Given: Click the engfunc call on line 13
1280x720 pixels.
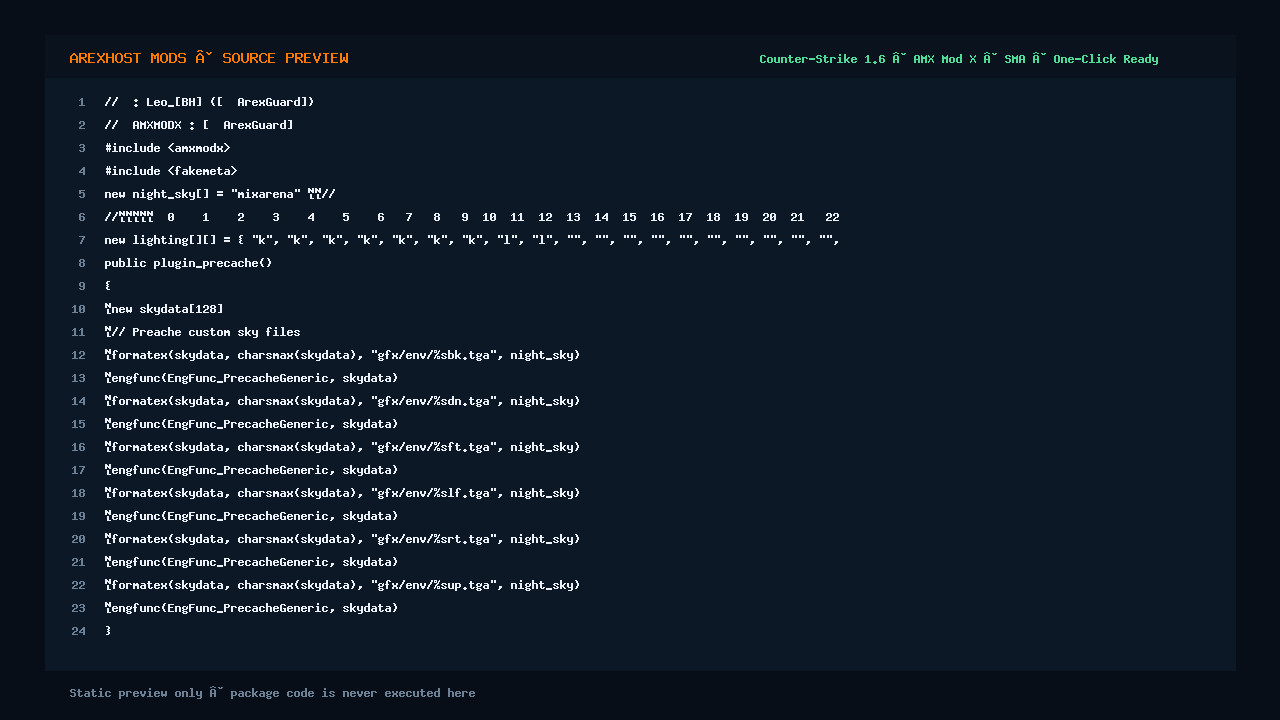Looking at the screenshot, I should [x=251, y=378].
